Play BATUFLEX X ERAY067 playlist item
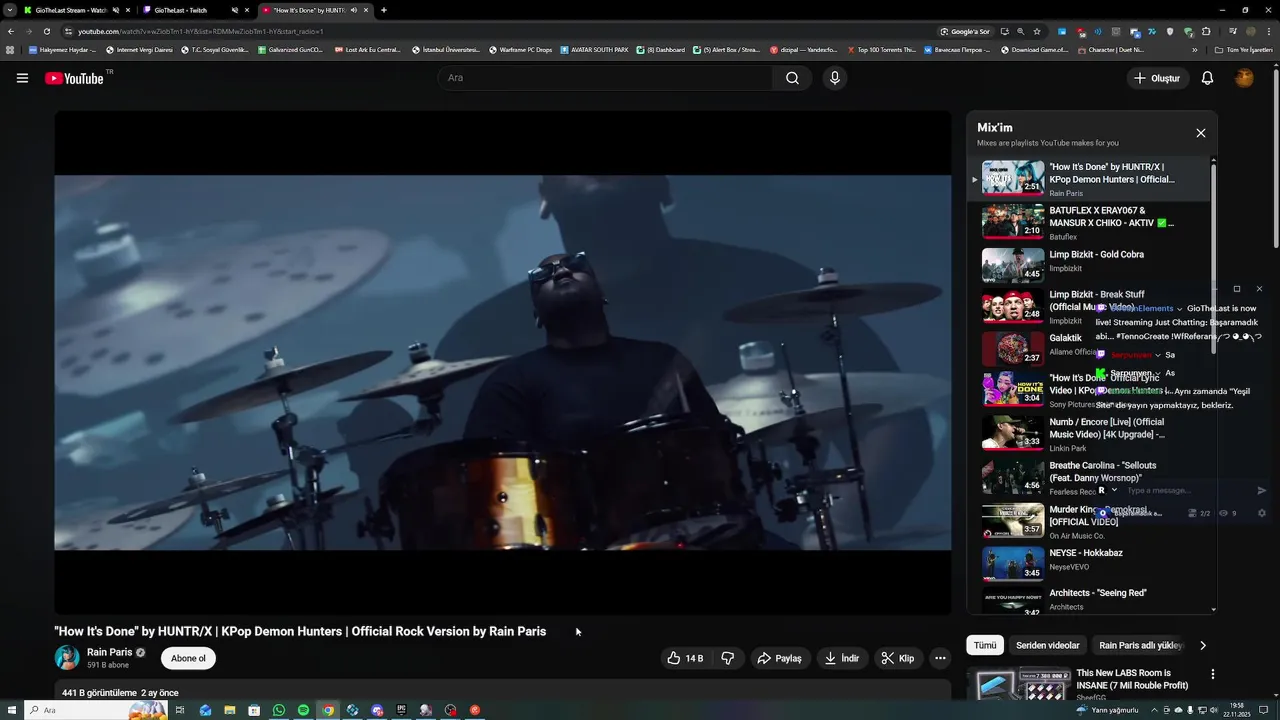The width and height of the screenshot is (1280, 720). 1090,222
